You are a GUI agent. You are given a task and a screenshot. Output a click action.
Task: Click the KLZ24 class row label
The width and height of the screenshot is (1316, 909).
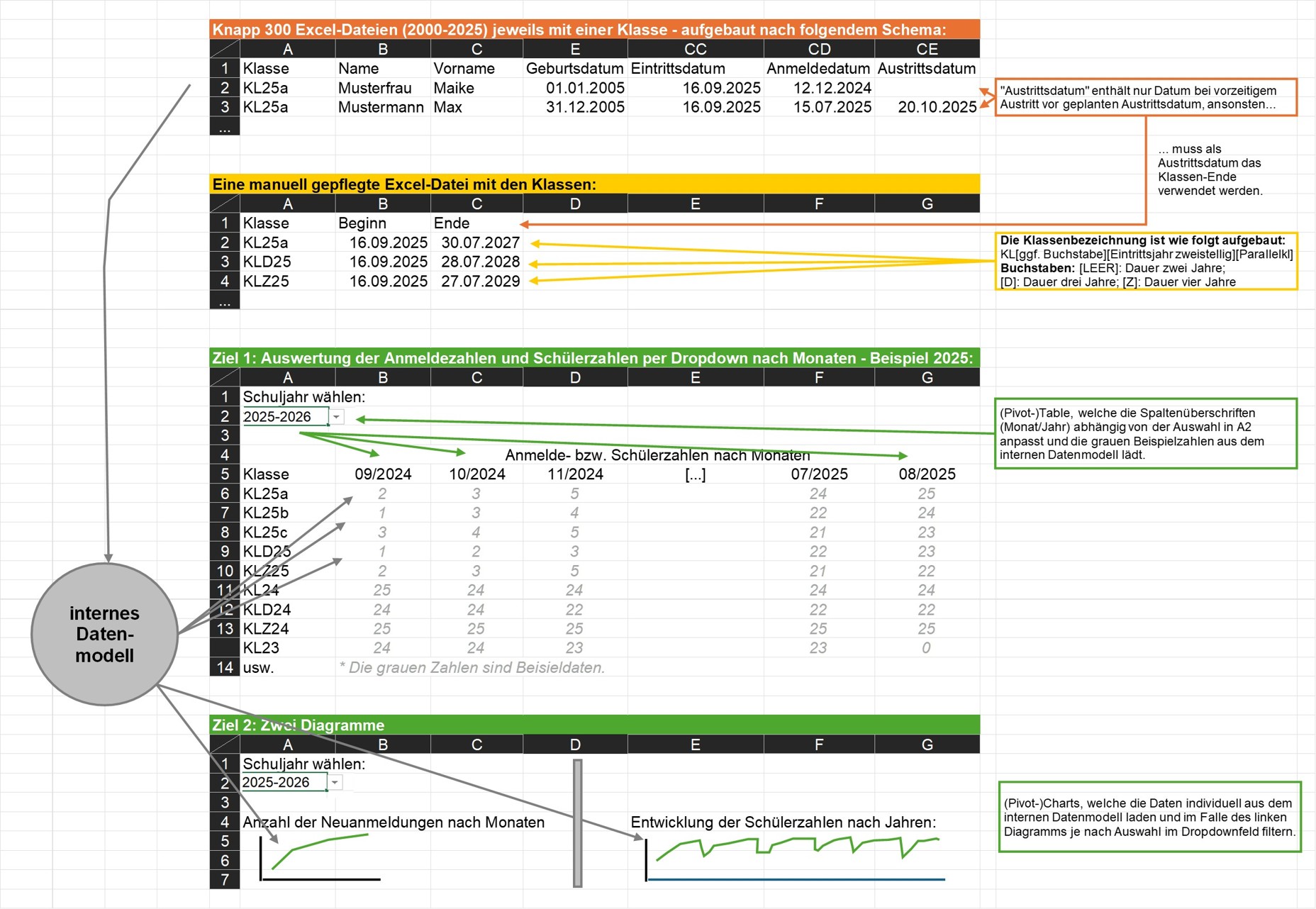266,629
